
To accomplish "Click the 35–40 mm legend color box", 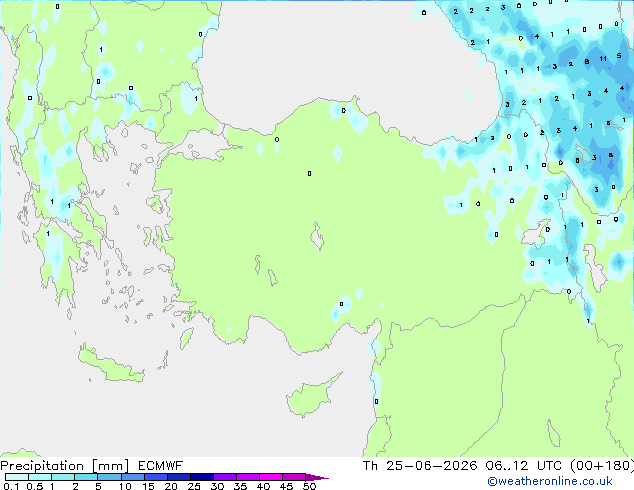I will [x=247, y=477].
